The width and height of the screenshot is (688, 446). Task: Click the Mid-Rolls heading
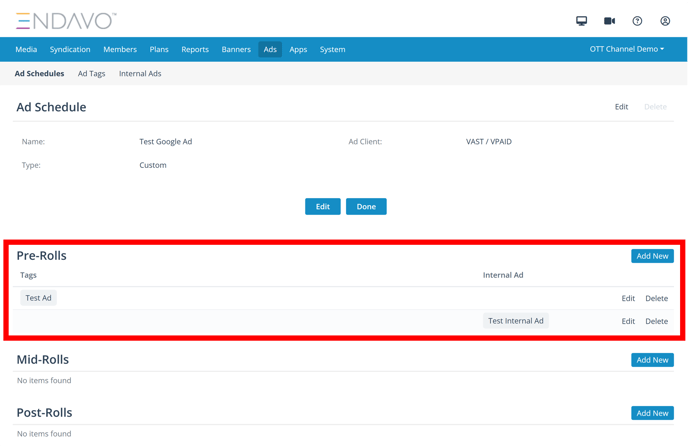tap(43, 360)
